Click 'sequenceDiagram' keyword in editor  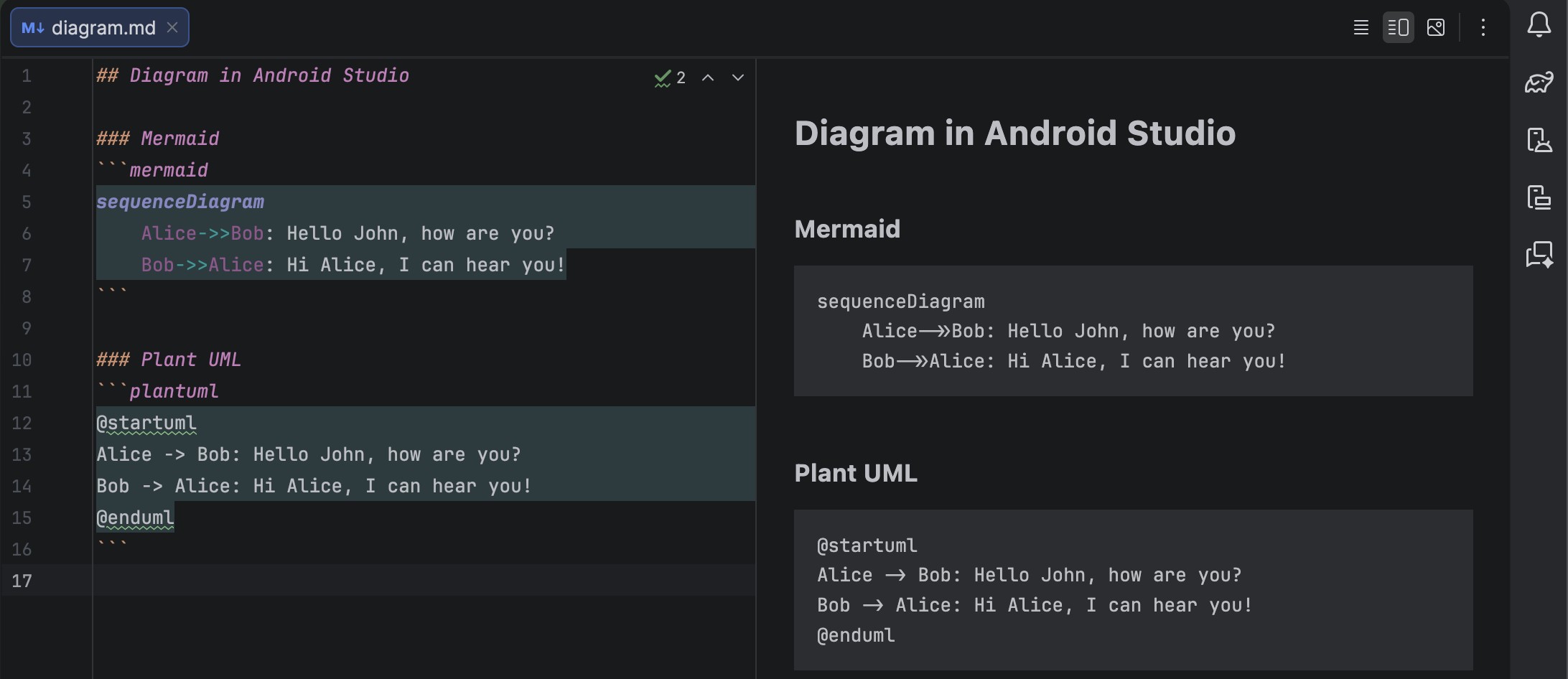pos(180,202)
